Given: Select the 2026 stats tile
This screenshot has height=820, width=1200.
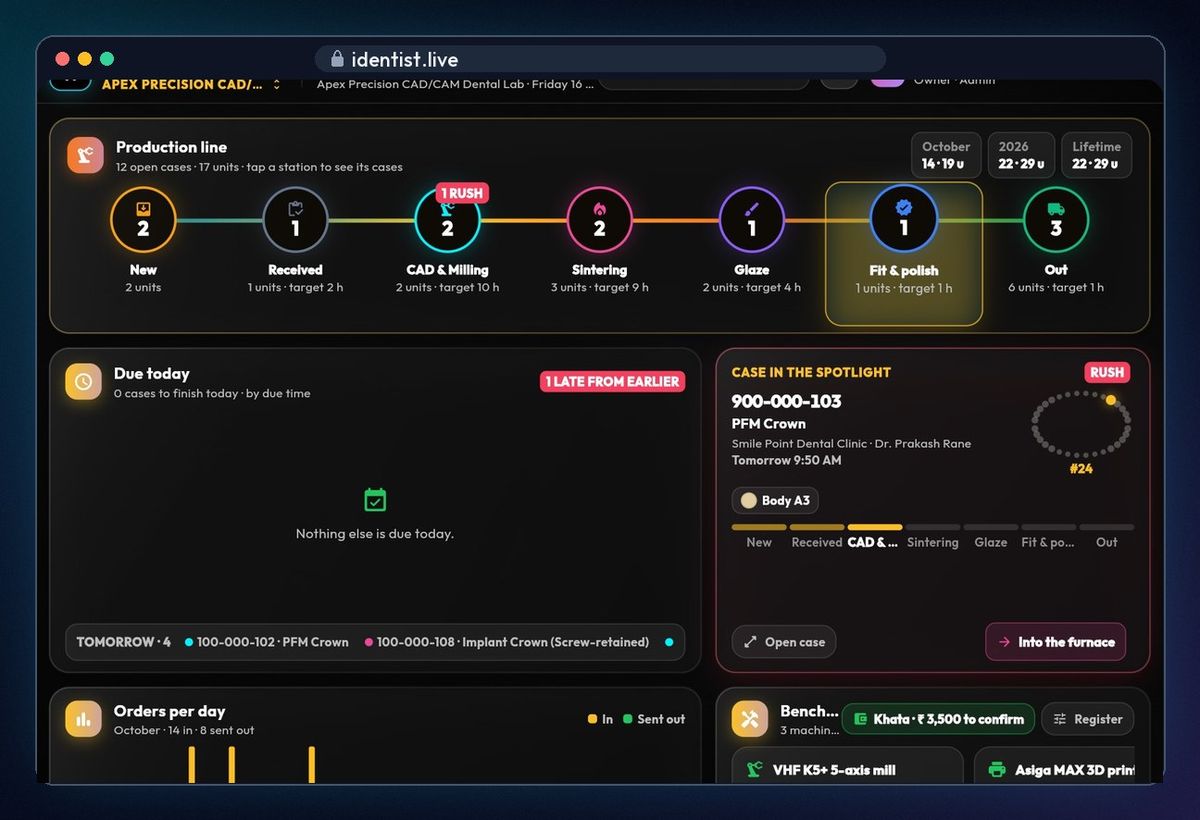Looking at the screenshot, I should click(1021, 155).
